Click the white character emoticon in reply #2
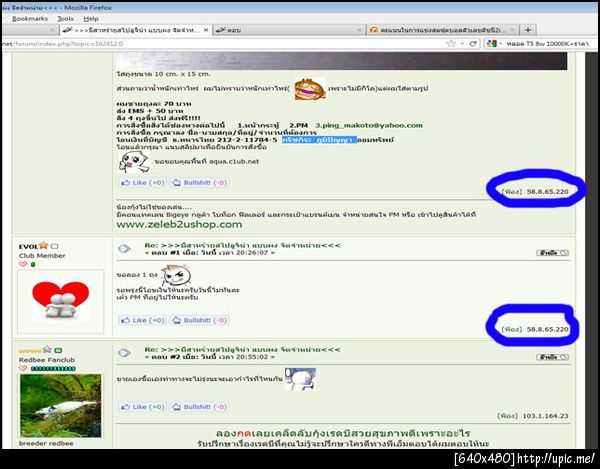The height and width of the screenshot is (469, 600). (300, 379)
